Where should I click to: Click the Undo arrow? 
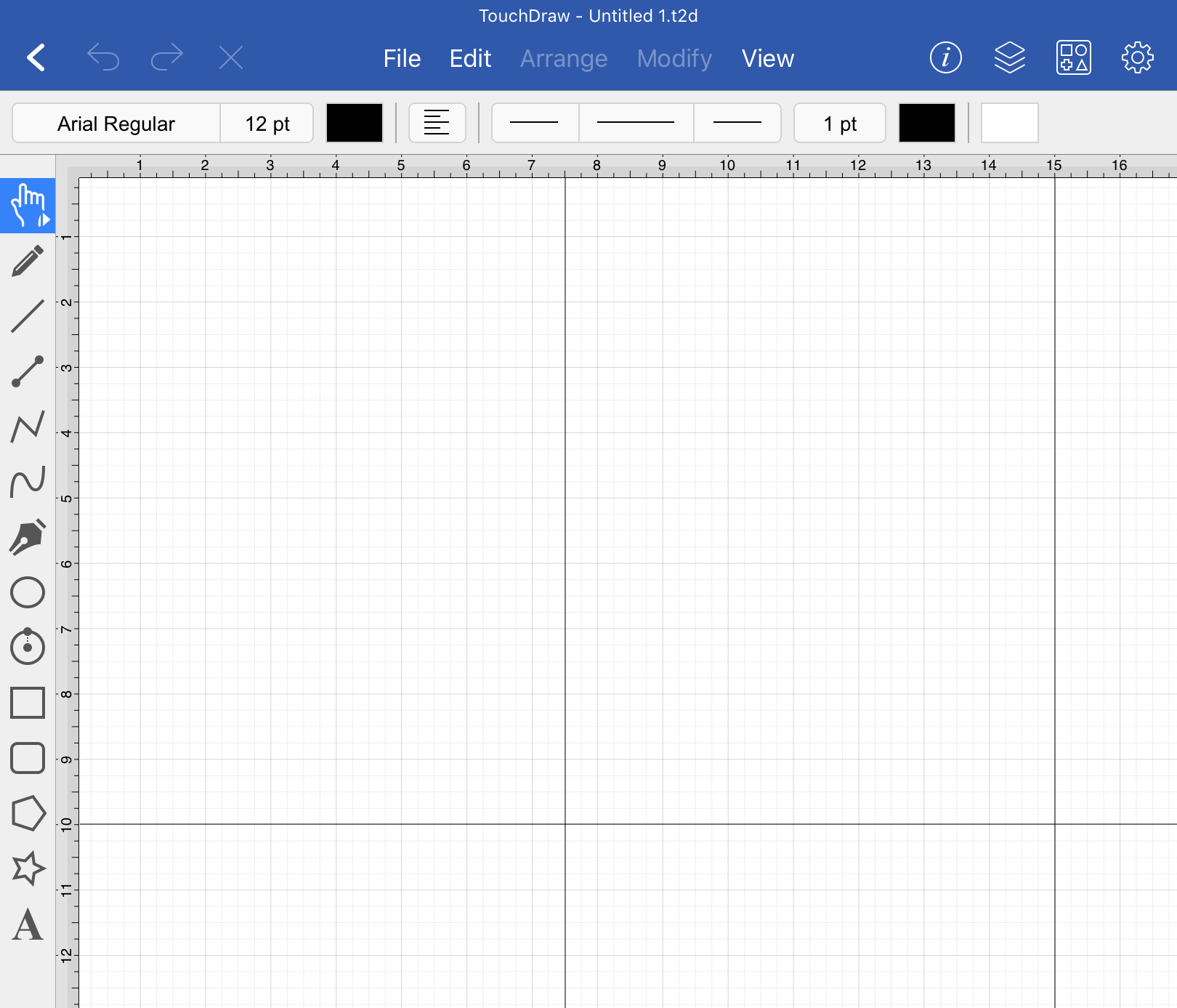click(x=103, y=57)
